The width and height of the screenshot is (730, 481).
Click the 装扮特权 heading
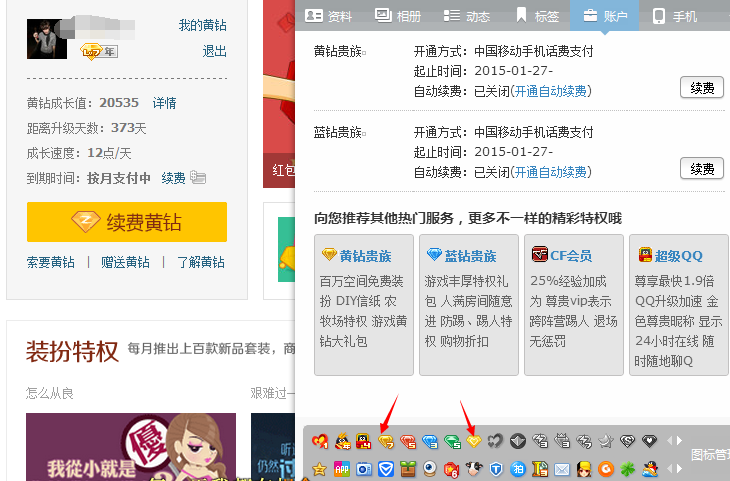coord(72,352)
